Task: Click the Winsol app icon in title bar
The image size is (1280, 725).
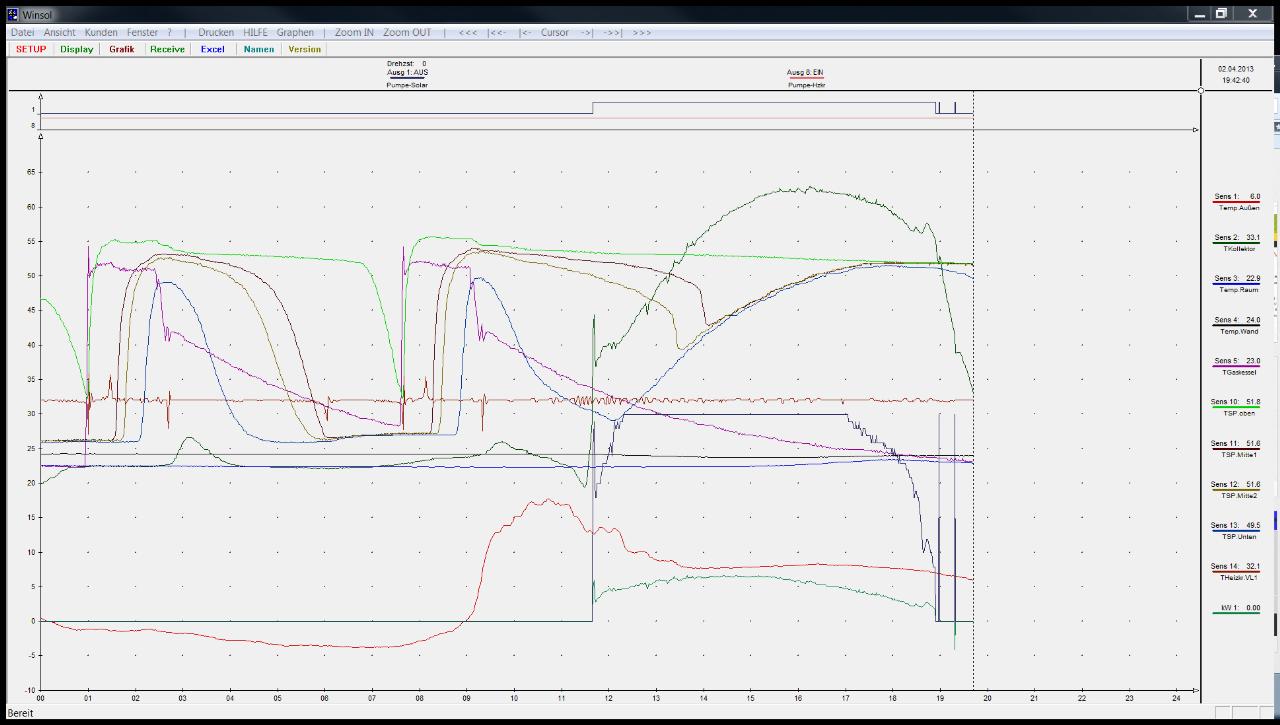Action: coord(12,14)
